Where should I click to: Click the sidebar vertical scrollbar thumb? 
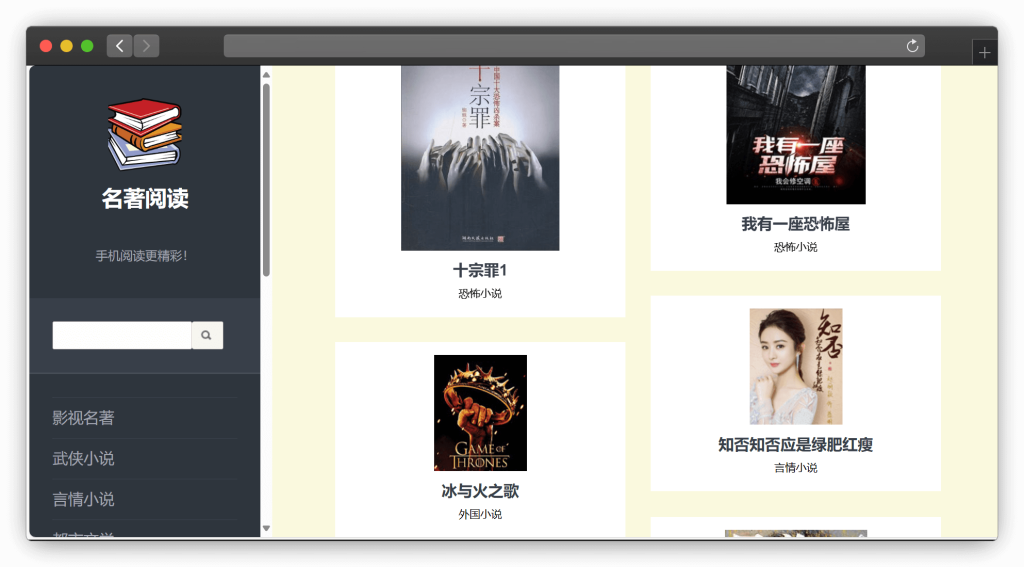[x=266, y=180]
